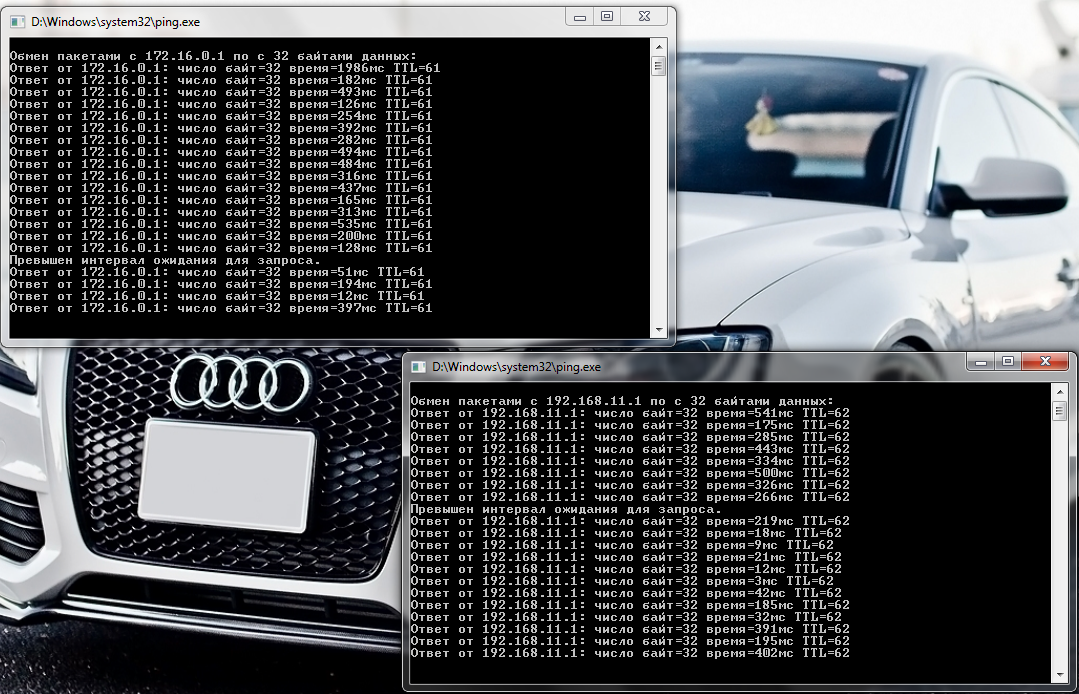Click the reply line with время=484мс

point(221,164)
